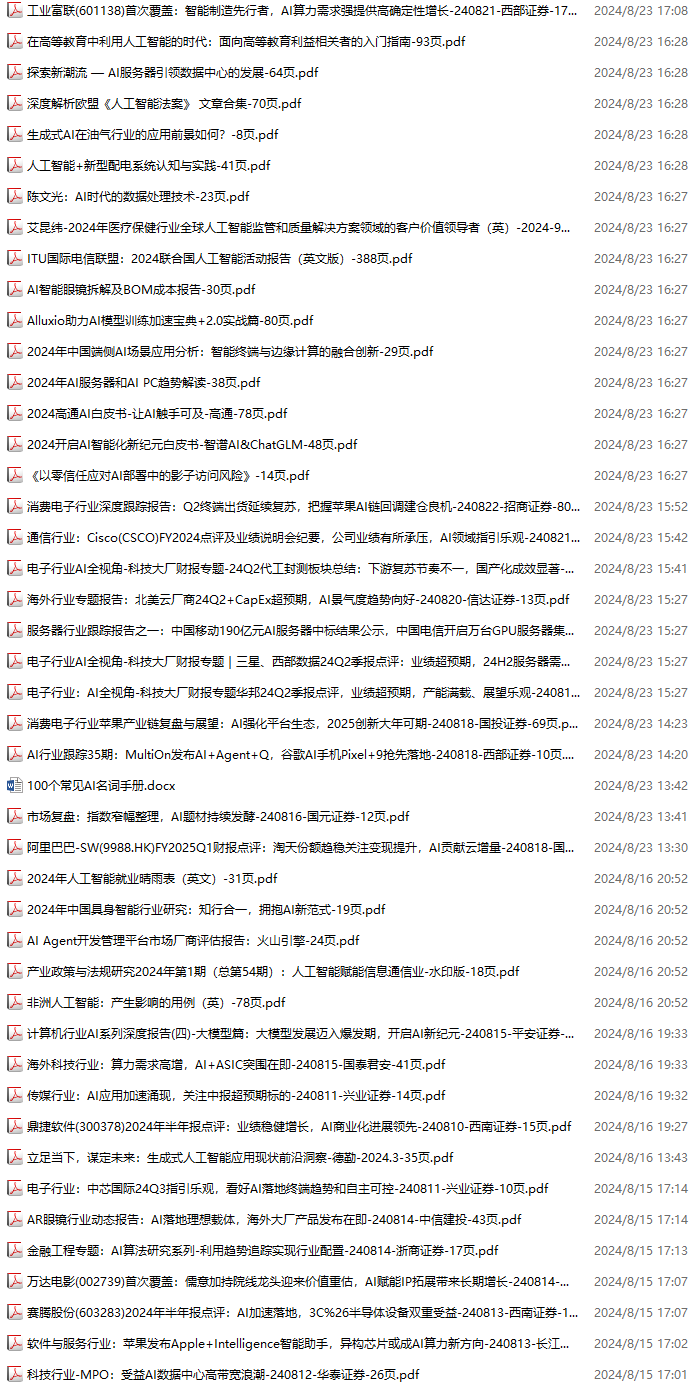This screenshot has width=700, height=1384.
Task: Click the date 2024/8/23 13:42
Action: 640,785
